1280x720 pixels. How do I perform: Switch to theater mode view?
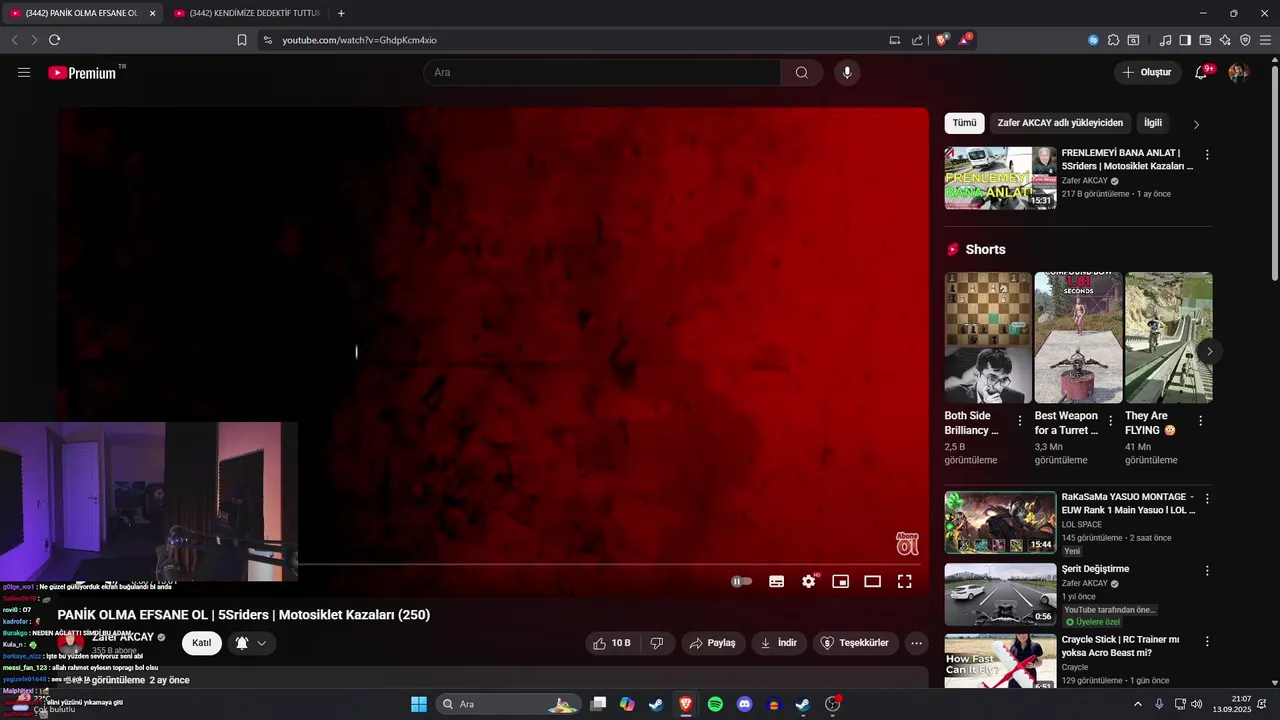coord(873,581)
